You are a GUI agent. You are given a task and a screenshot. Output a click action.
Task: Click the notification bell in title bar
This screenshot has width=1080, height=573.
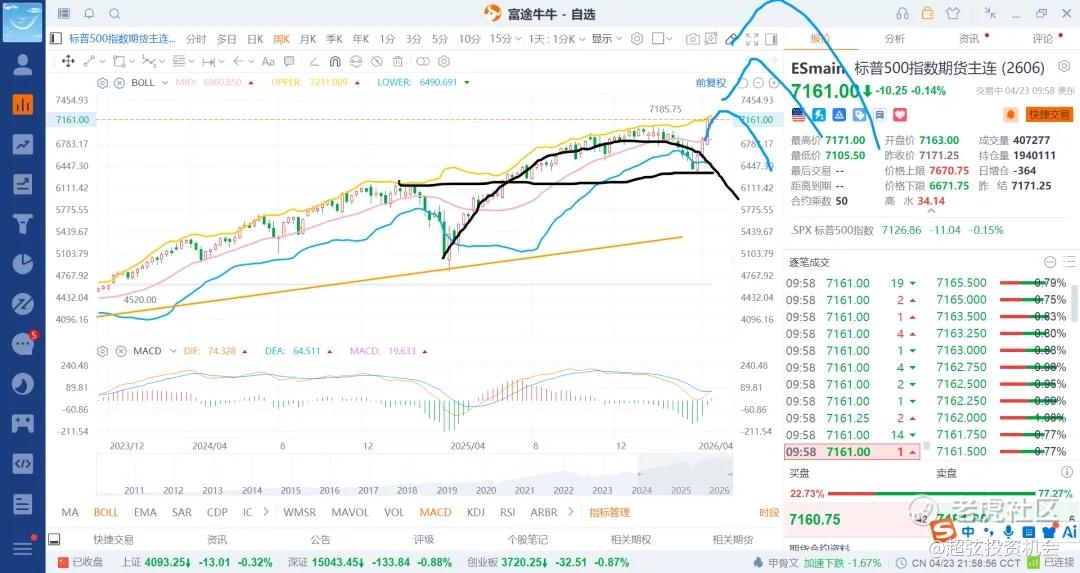(x=90, y=14)
